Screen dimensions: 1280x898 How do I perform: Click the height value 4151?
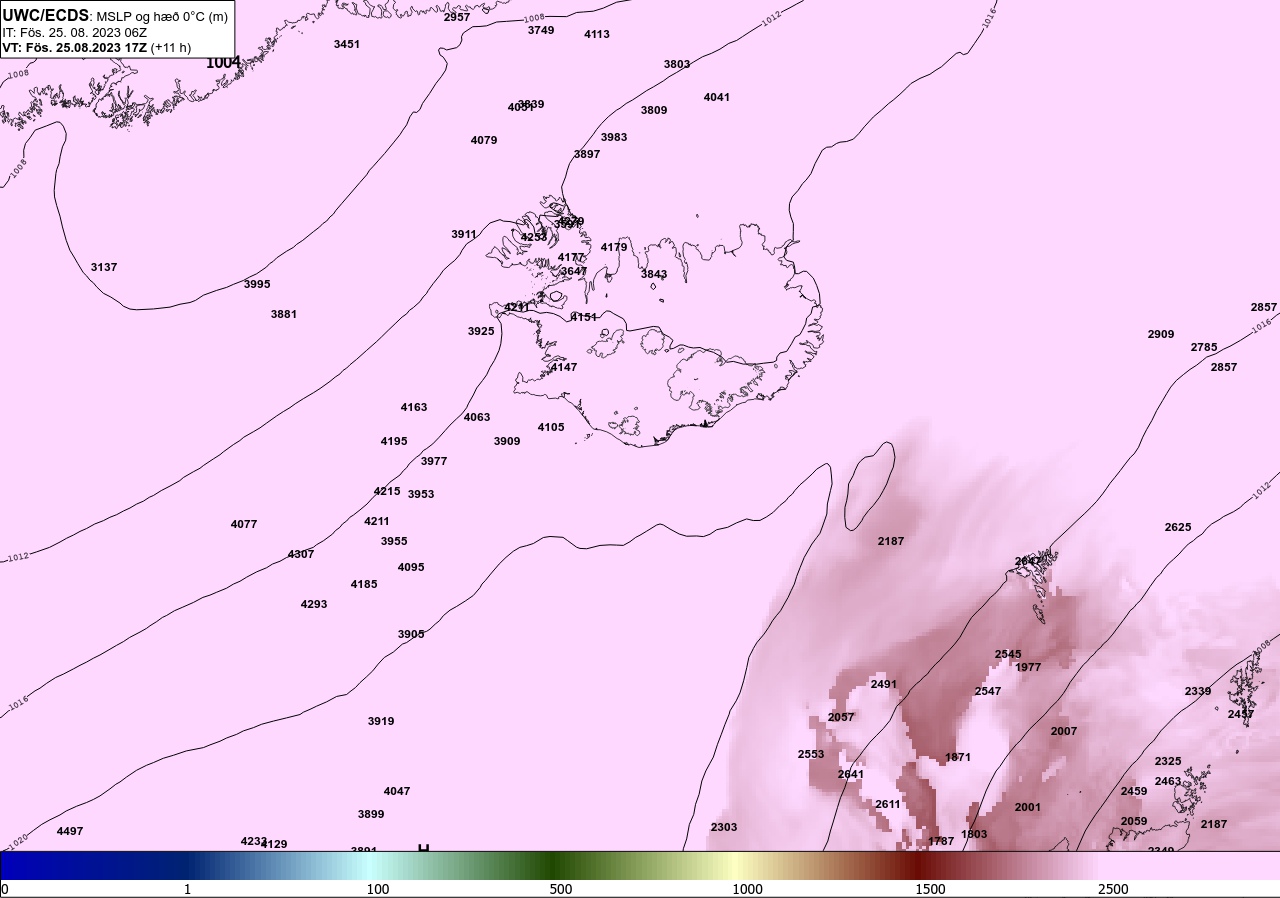[584, 317]
